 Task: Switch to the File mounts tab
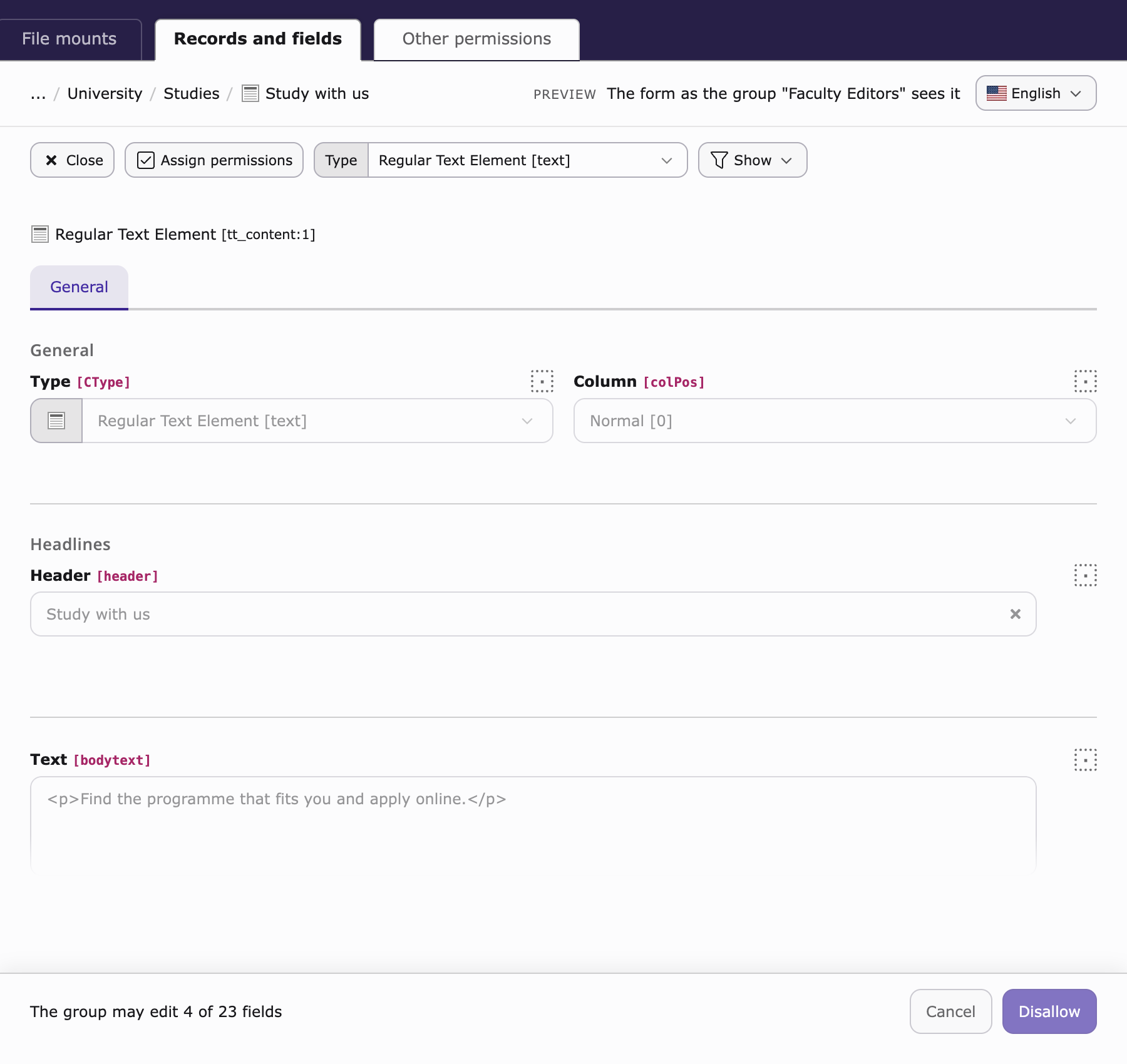(x=69, y=39)
